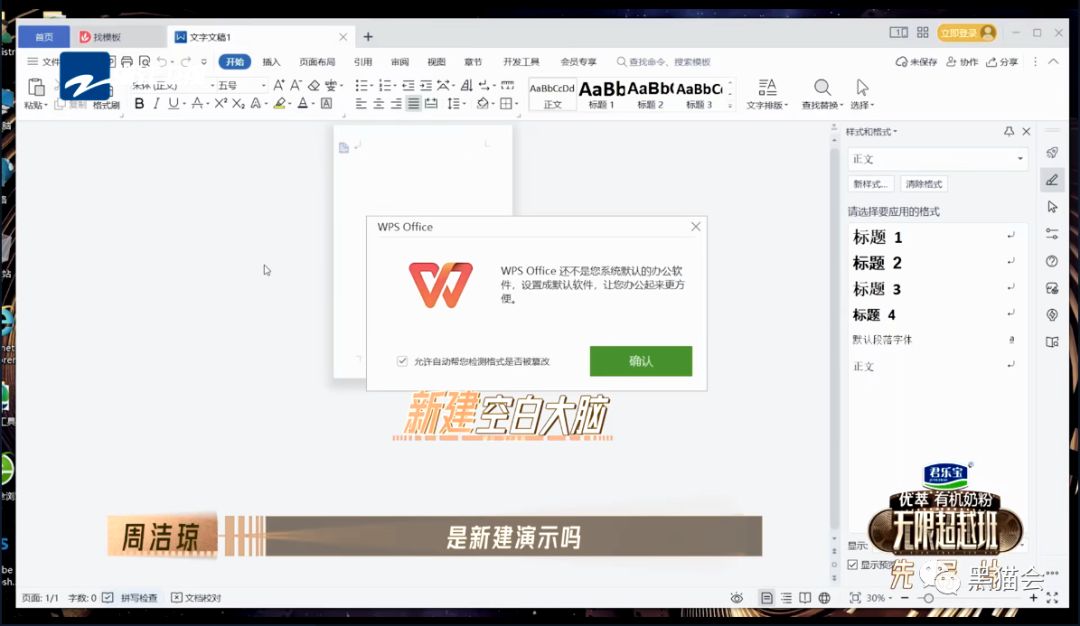Toggle document proofreading in status bar
1080x626 pixels.
(196, 598)
